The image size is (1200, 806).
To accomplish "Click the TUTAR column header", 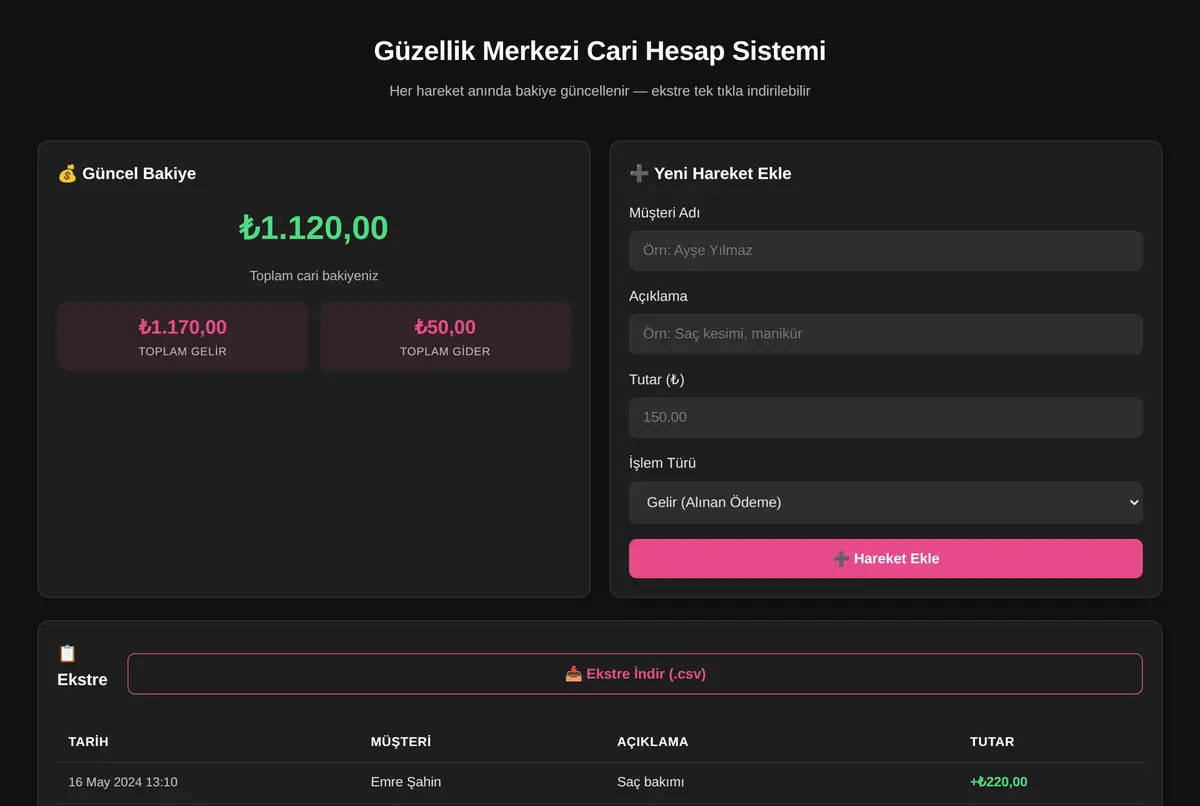I will coord(992,742).
